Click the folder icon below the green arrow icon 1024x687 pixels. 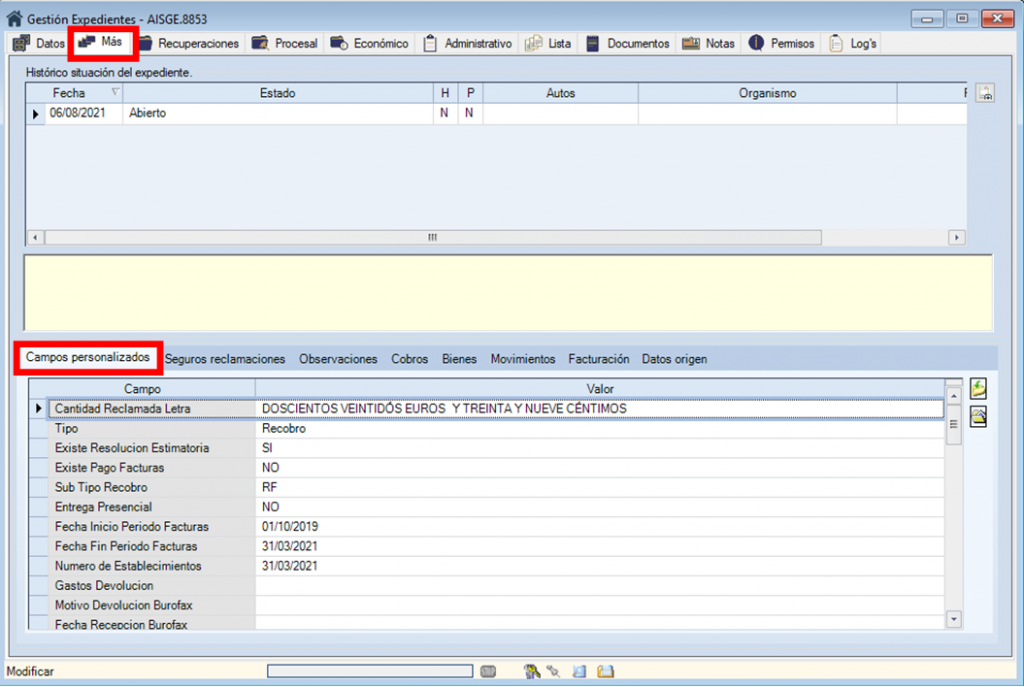(979, 418)
